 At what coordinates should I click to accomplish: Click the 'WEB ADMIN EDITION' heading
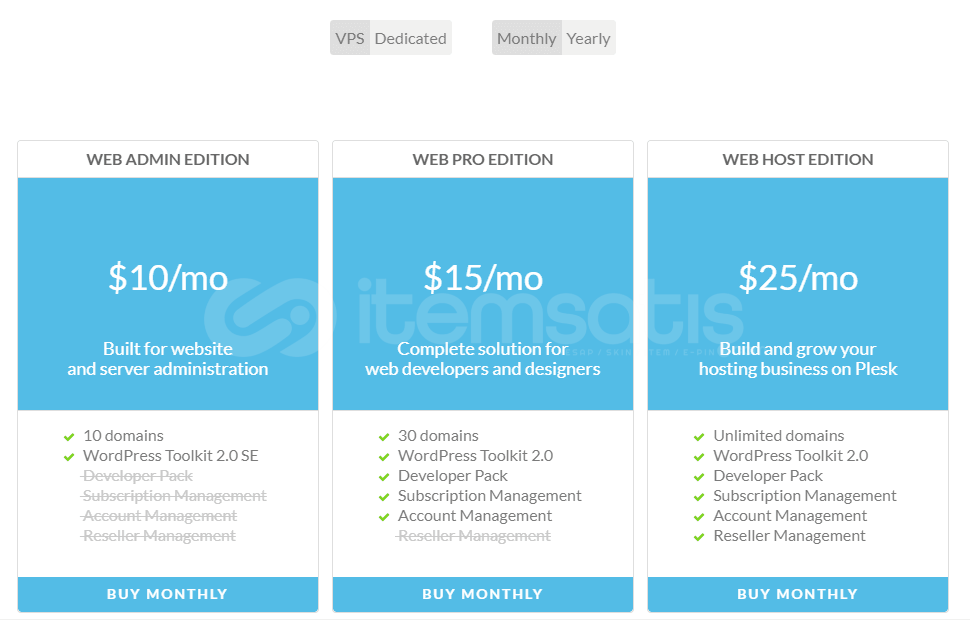point(168,160)
